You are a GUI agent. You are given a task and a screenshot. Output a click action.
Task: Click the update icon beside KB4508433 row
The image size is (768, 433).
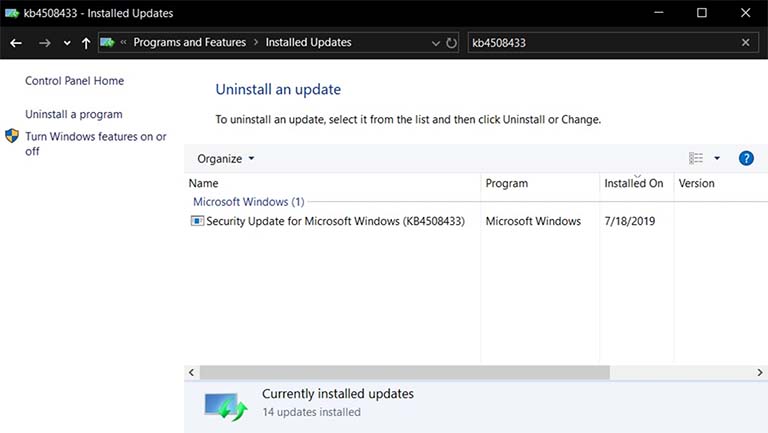point(197,221)
